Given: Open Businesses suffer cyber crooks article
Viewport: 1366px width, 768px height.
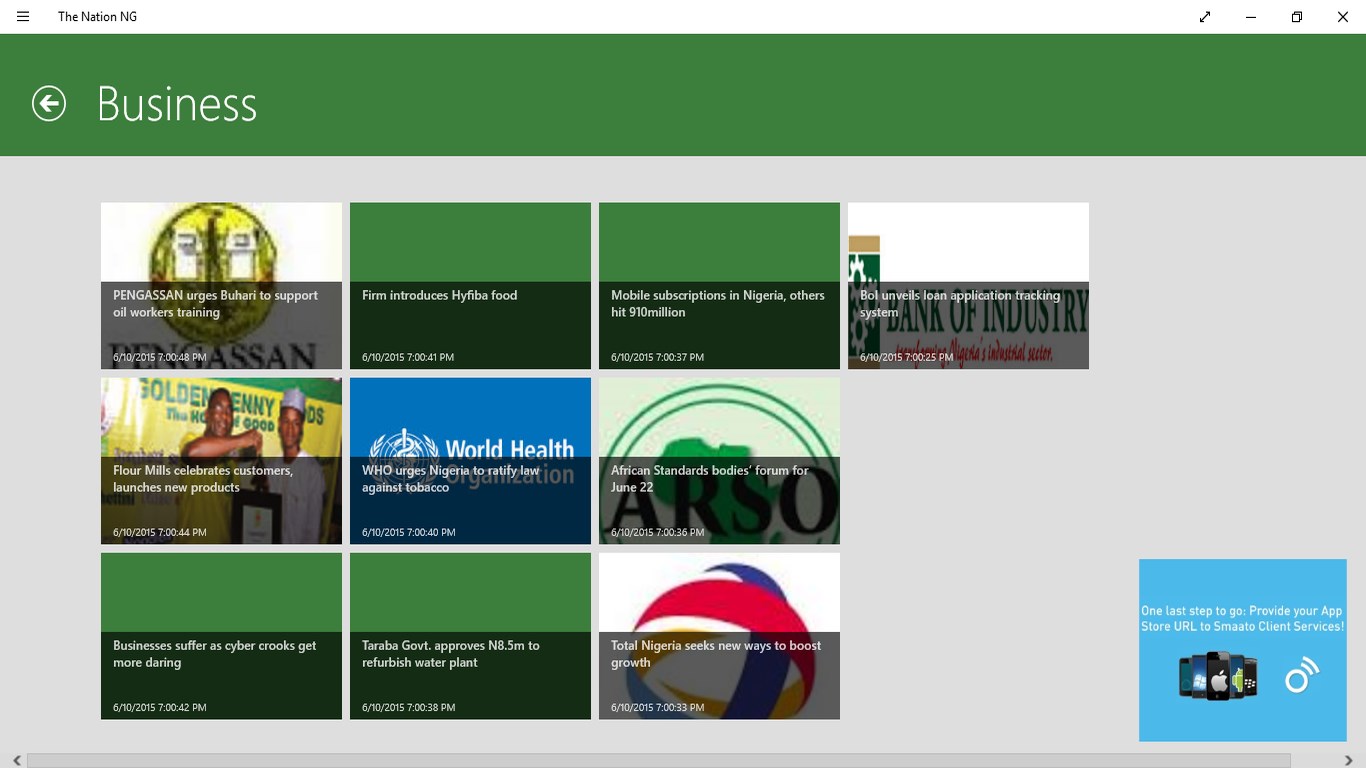Looking at the screenshot, I should (x=221, y=636).
